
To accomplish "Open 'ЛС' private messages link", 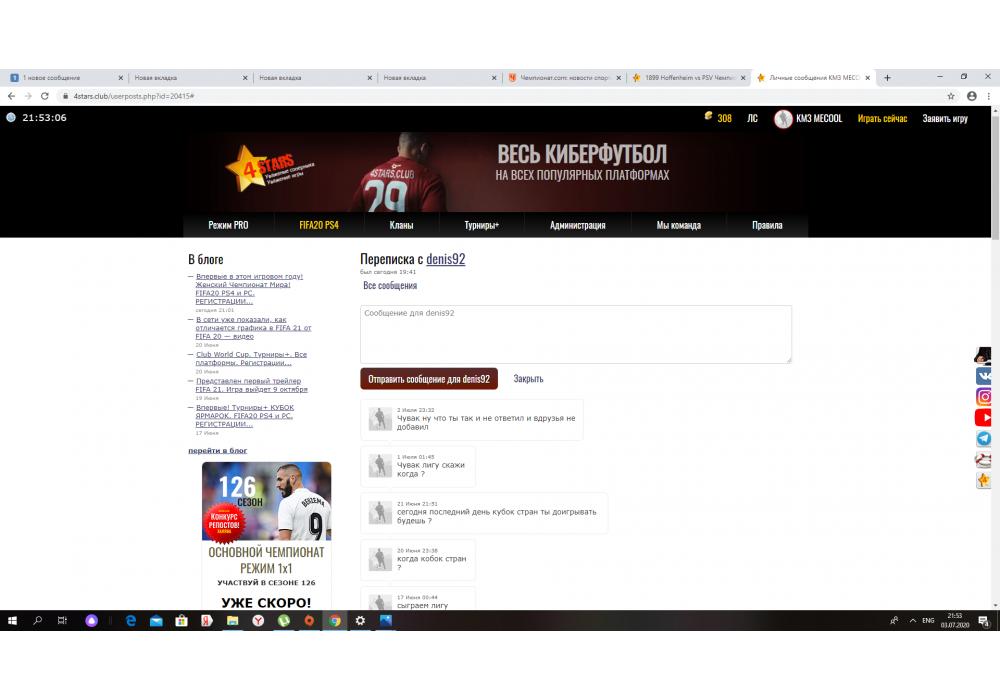I will pyautogui.click(x=753, y=119).
